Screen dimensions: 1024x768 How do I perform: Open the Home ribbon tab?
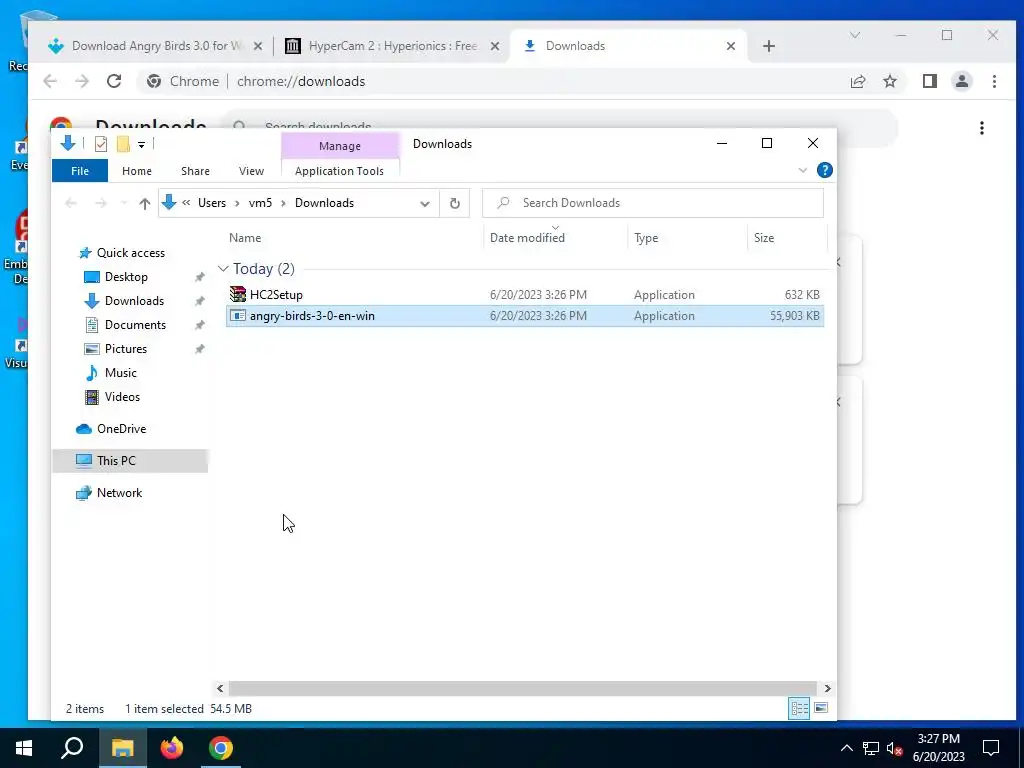(136, 171)
